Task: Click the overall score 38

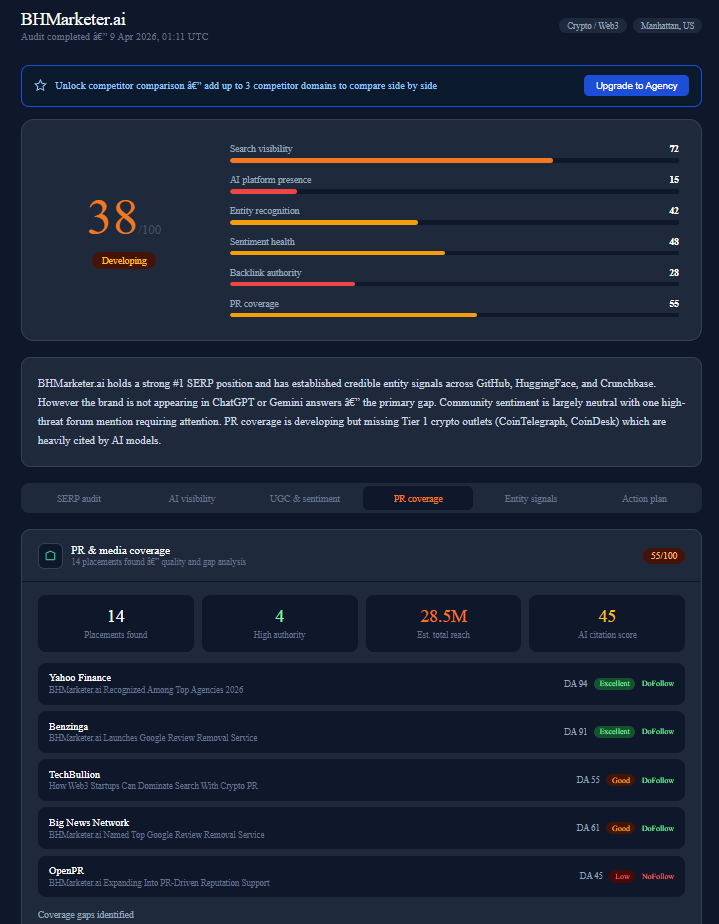Action: tap(113, 217)
